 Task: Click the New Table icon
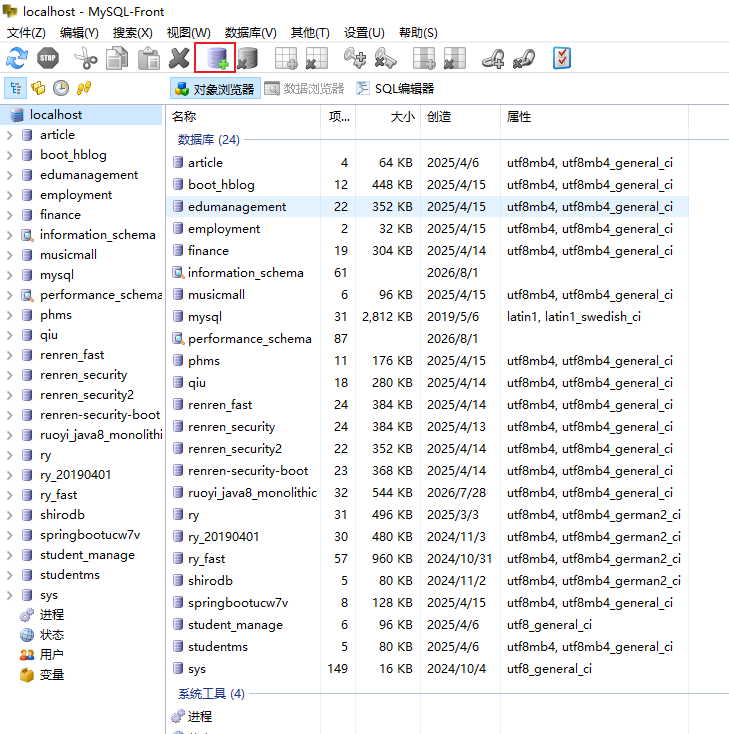(x=286, y=59)
